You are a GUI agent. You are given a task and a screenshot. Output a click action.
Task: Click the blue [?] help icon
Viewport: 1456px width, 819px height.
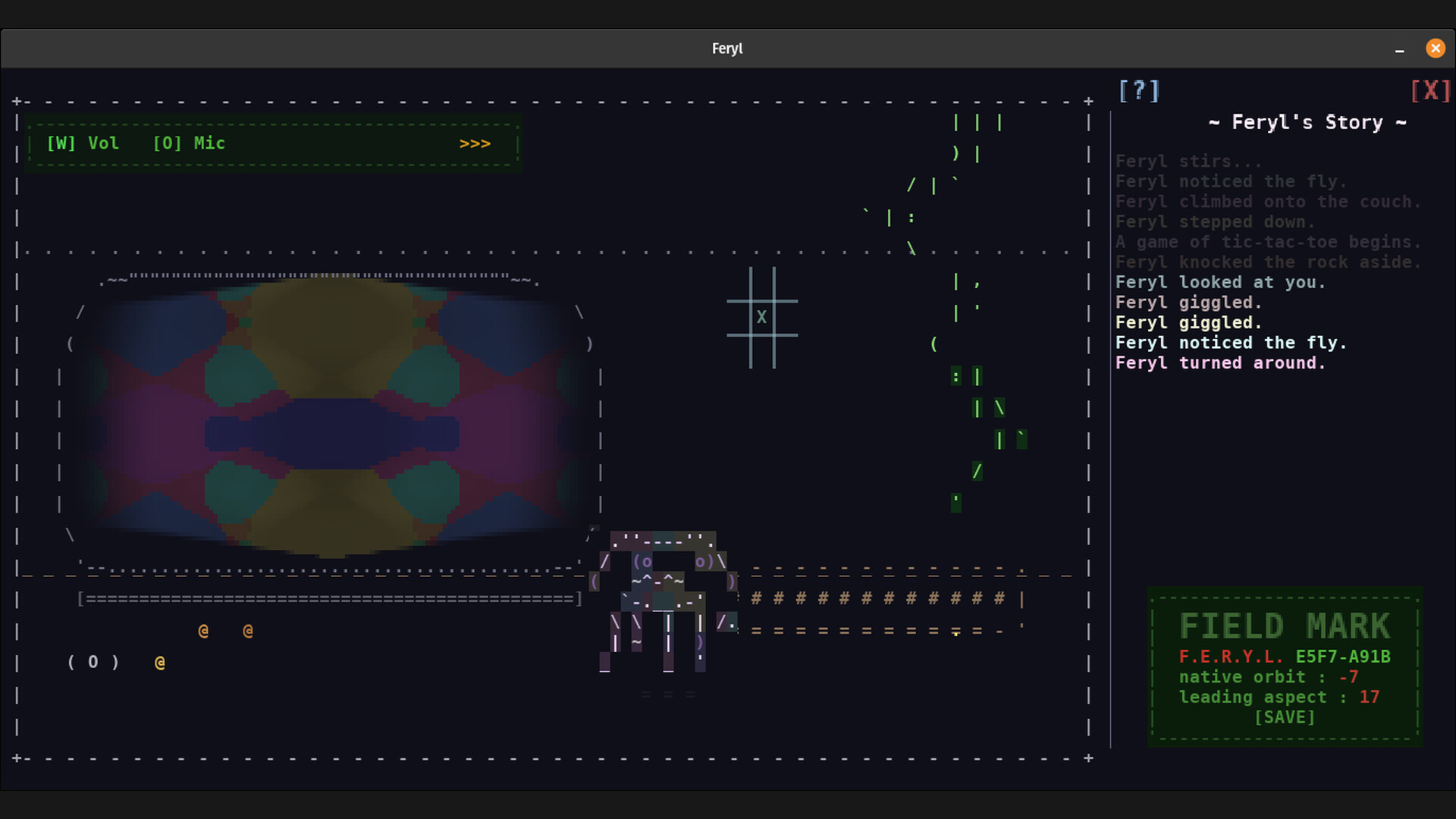coord(1138,90)
